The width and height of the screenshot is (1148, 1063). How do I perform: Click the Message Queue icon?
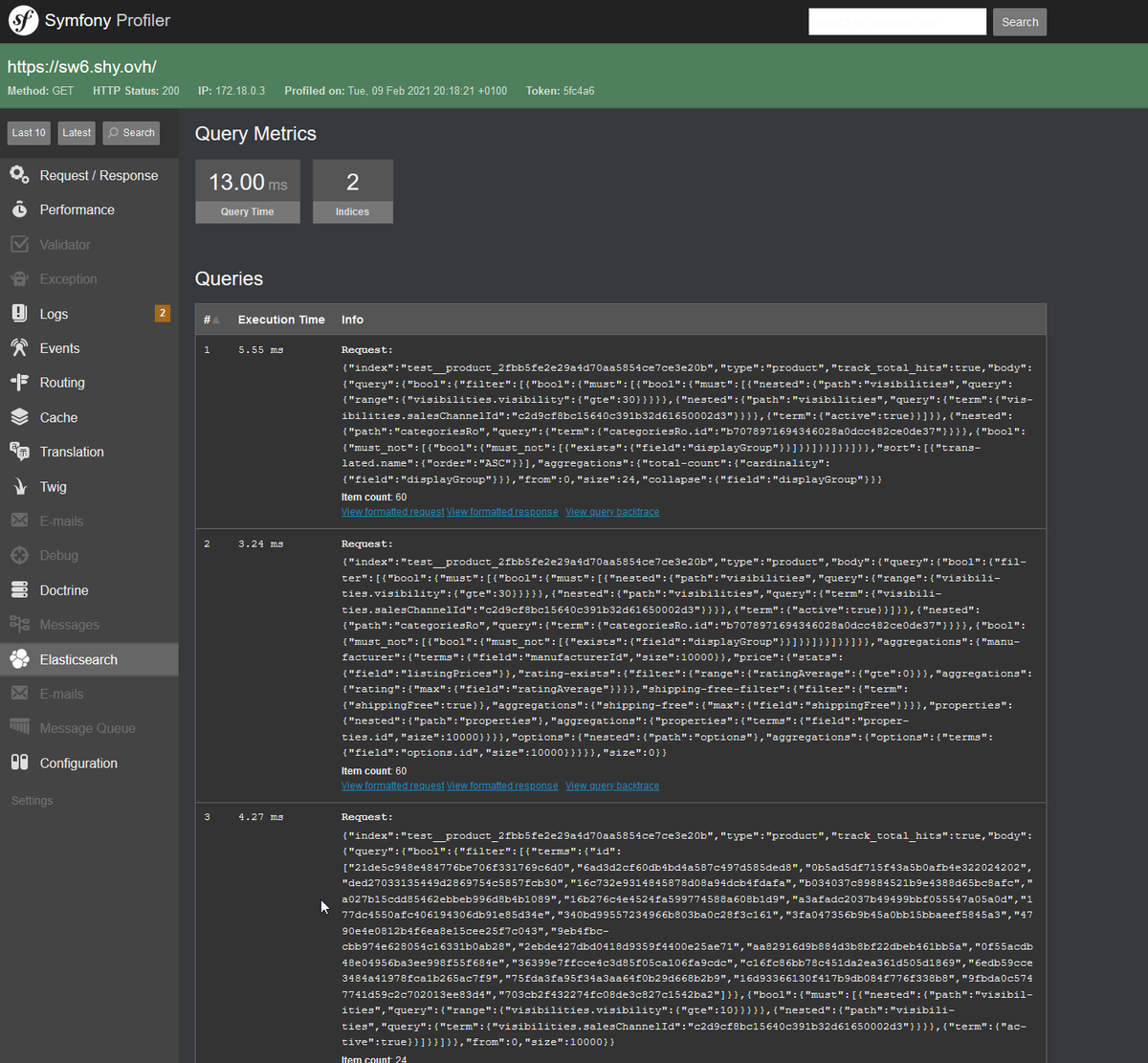click(19, 728)
